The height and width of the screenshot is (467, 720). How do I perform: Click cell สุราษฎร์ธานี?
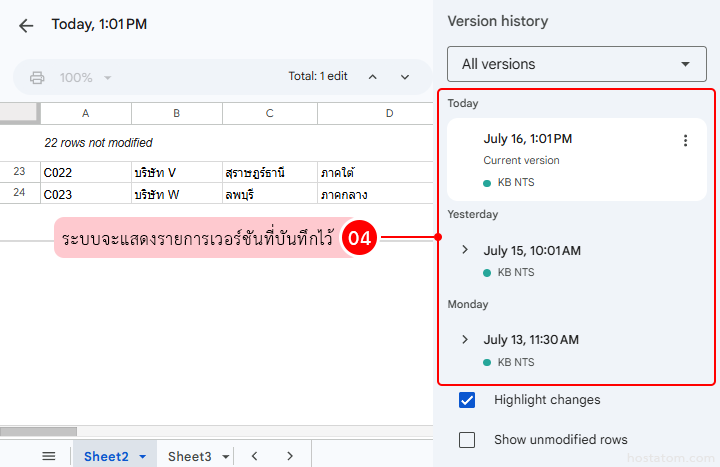point(270,172)
